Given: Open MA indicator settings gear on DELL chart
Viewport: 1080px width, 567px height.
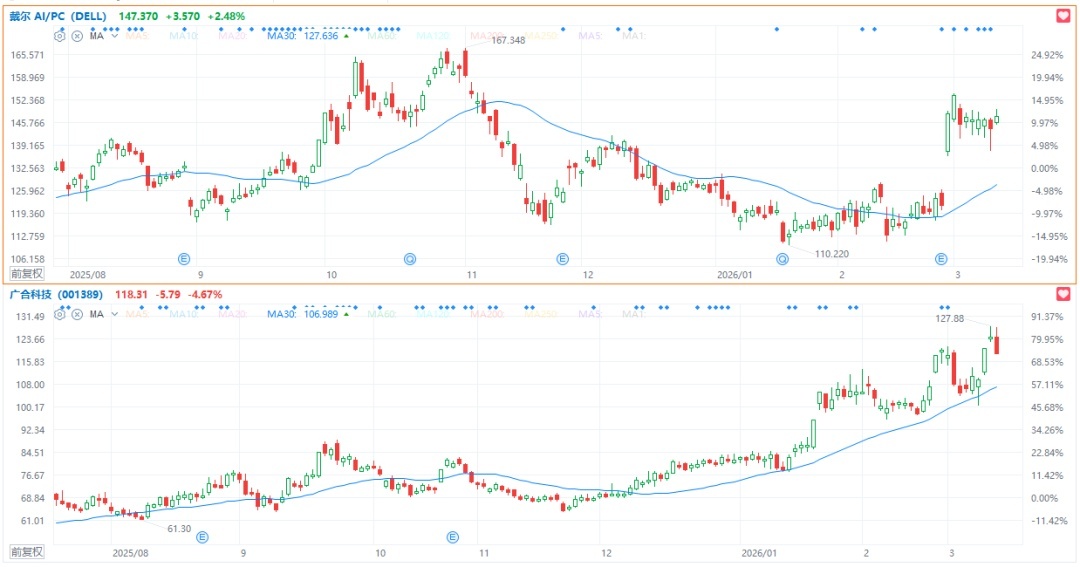Looking at the screenshot, I should coord(60,36).
